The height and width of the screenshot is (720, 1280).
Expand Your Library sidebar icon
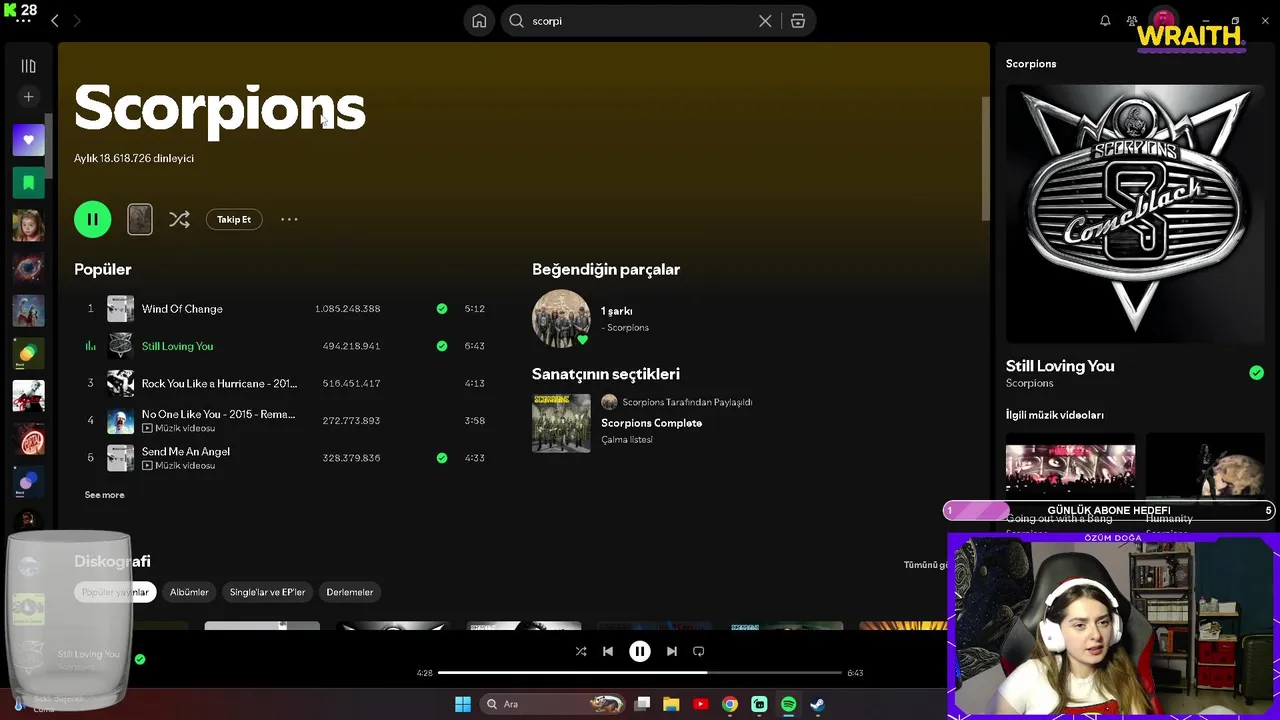28,66
